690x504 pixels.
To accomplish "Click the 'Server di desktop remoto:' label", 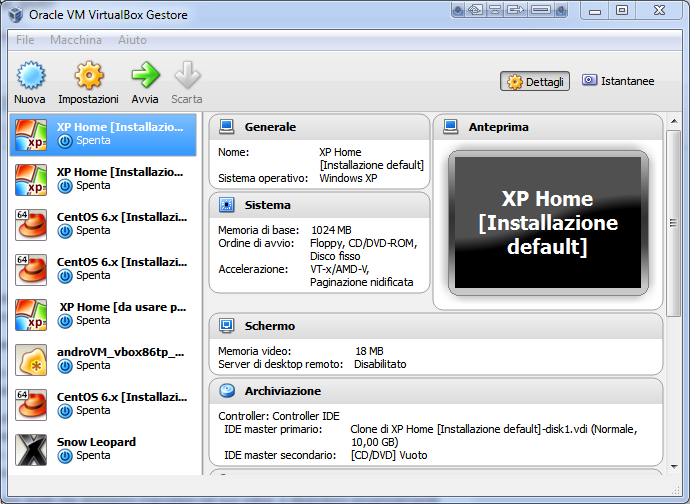I will [x=280, y=364].
